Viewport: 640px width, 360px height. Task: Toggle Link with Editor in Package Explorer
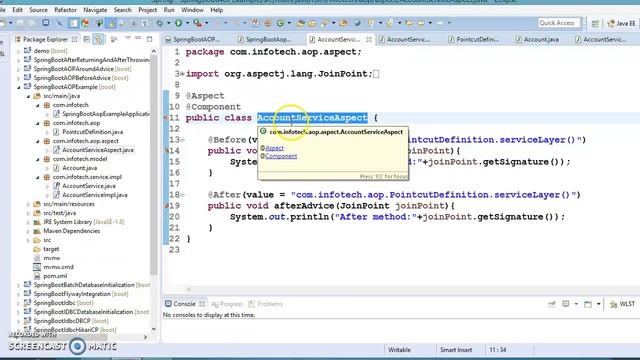(x=98, y=39)
